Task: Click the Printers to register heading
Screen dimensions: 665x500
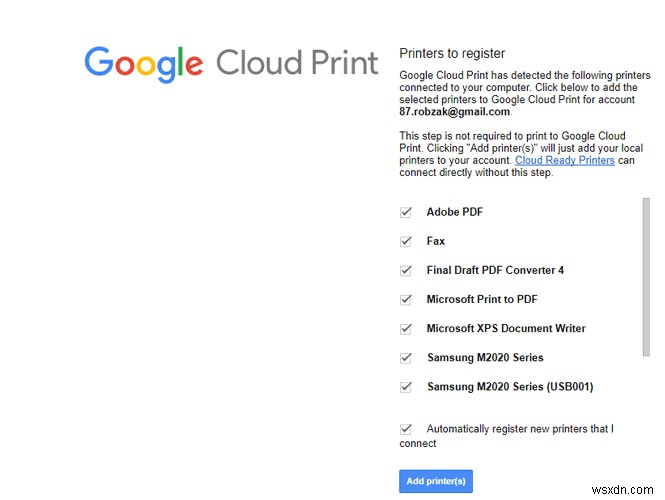Action: coord(452,53)
